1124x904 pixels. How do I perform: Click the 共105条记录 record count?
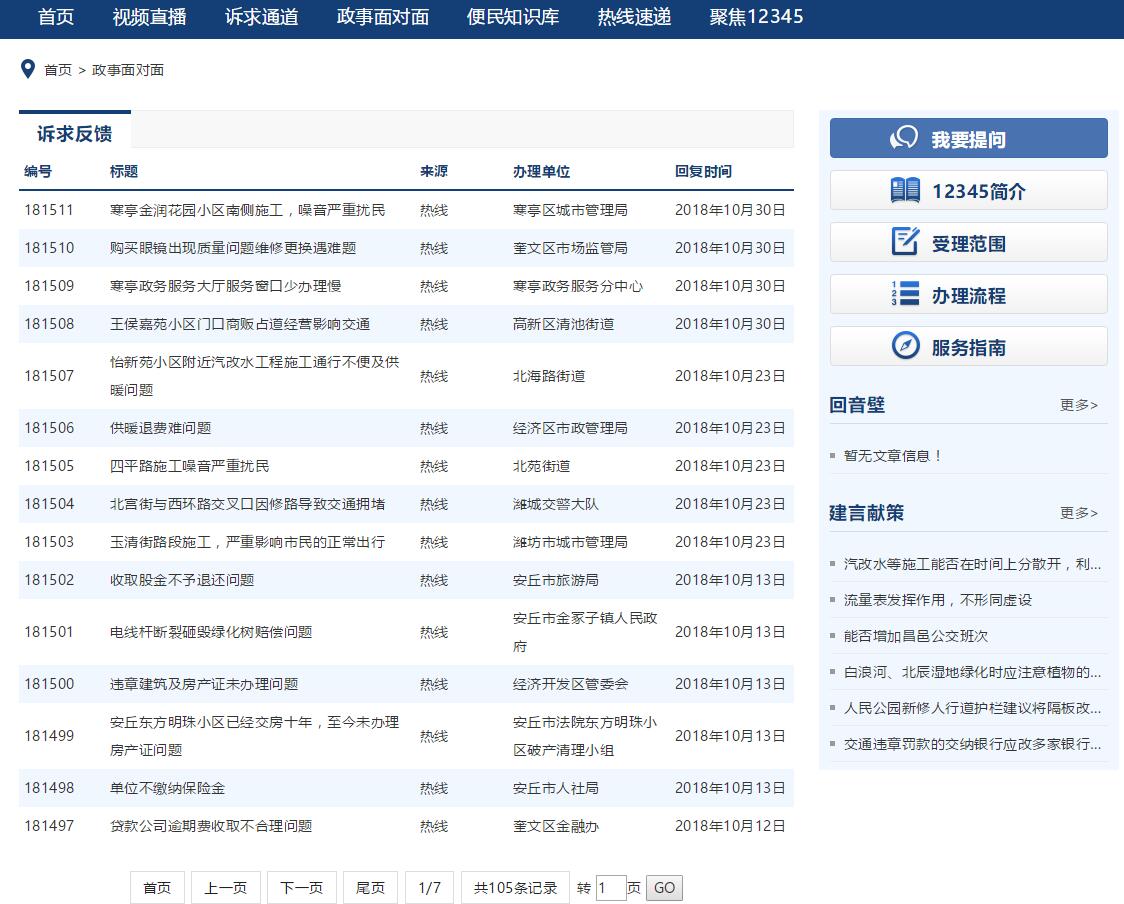pos(515,888)
